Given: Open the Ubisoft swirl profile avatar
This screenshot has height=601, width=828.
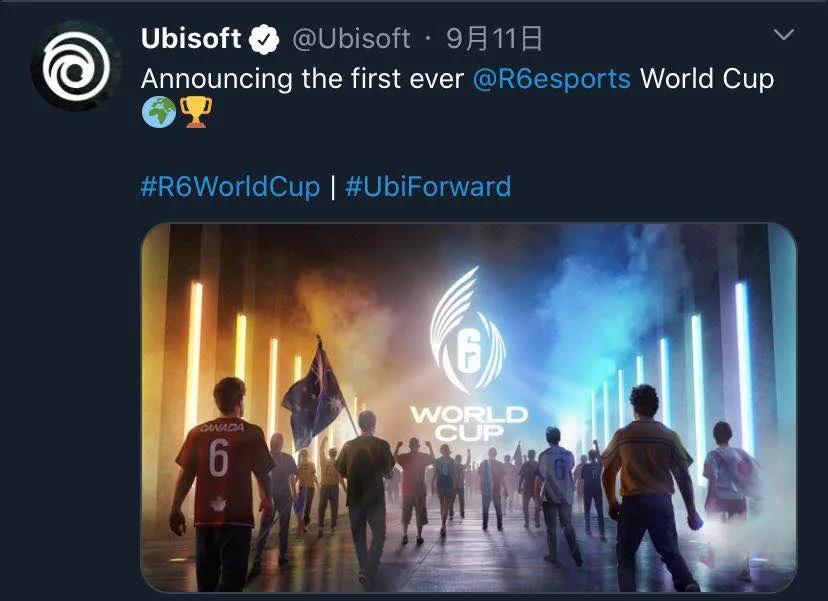Looking at the screenshot, I should click(x=76, y=66).
